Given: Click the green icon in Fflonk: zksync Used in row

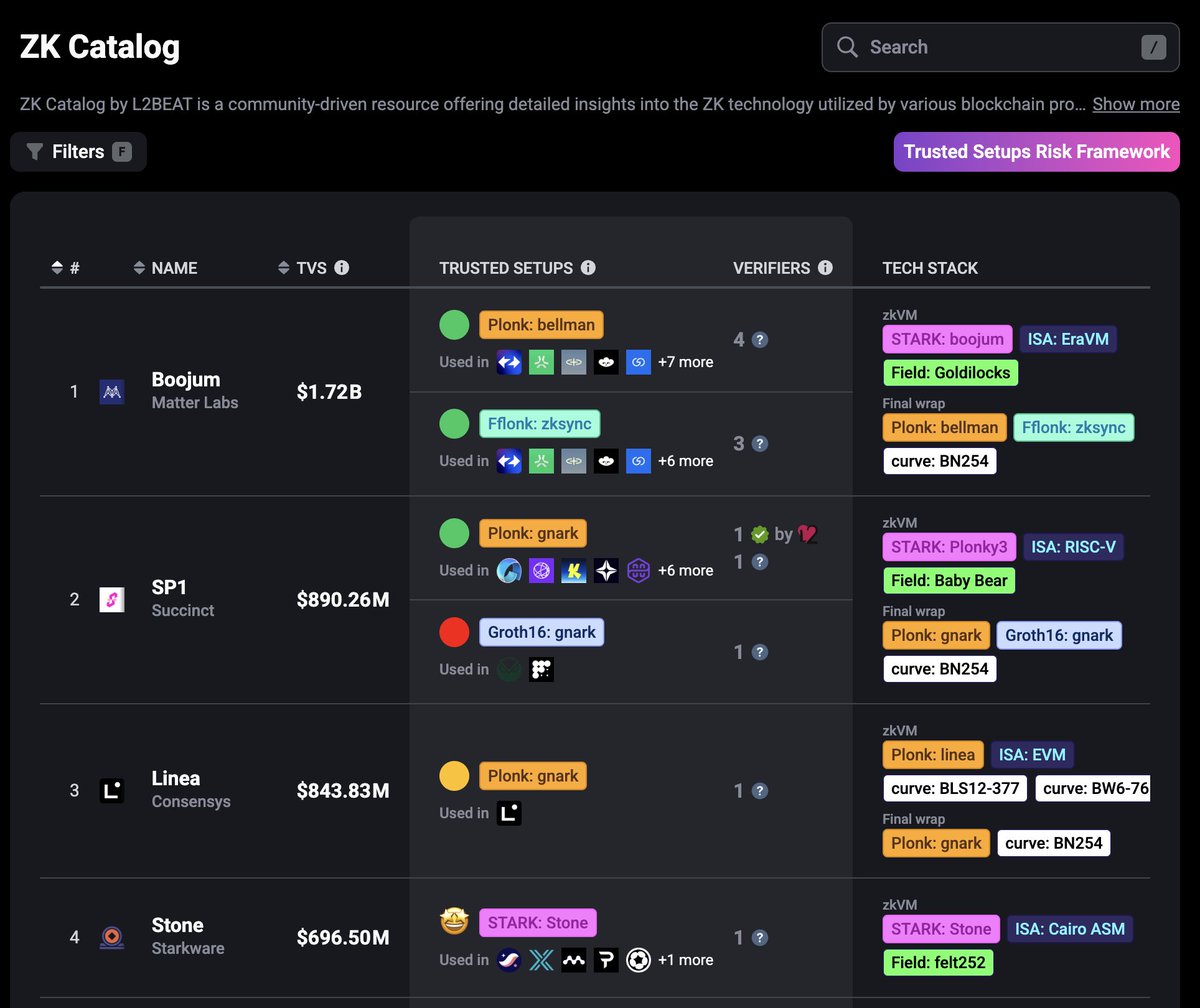Looking at the screenshot, I should tap(541, 461).
